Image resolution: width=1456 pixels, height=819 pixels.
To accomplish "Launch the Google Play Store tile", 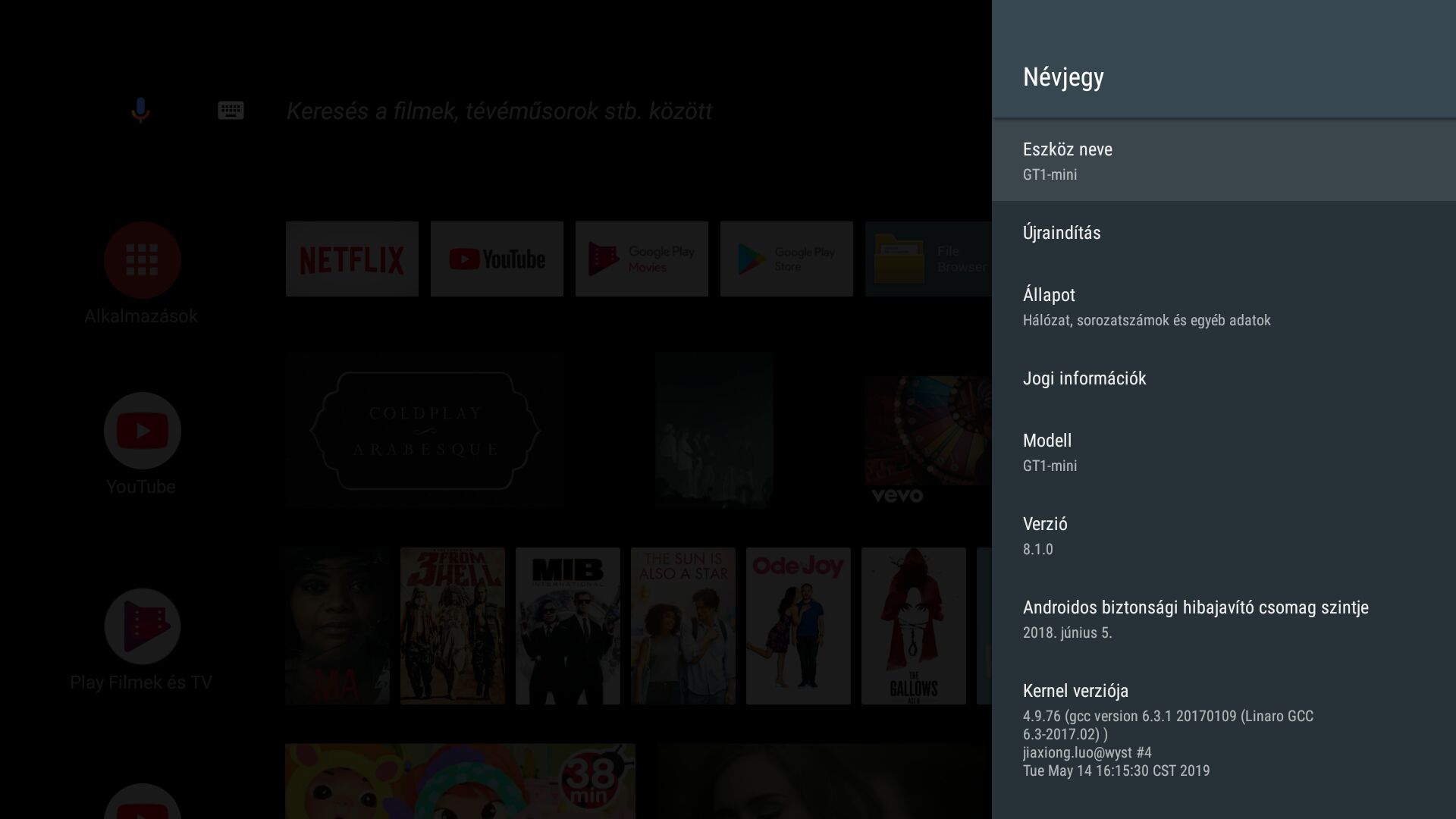I will tap(786, 259).
